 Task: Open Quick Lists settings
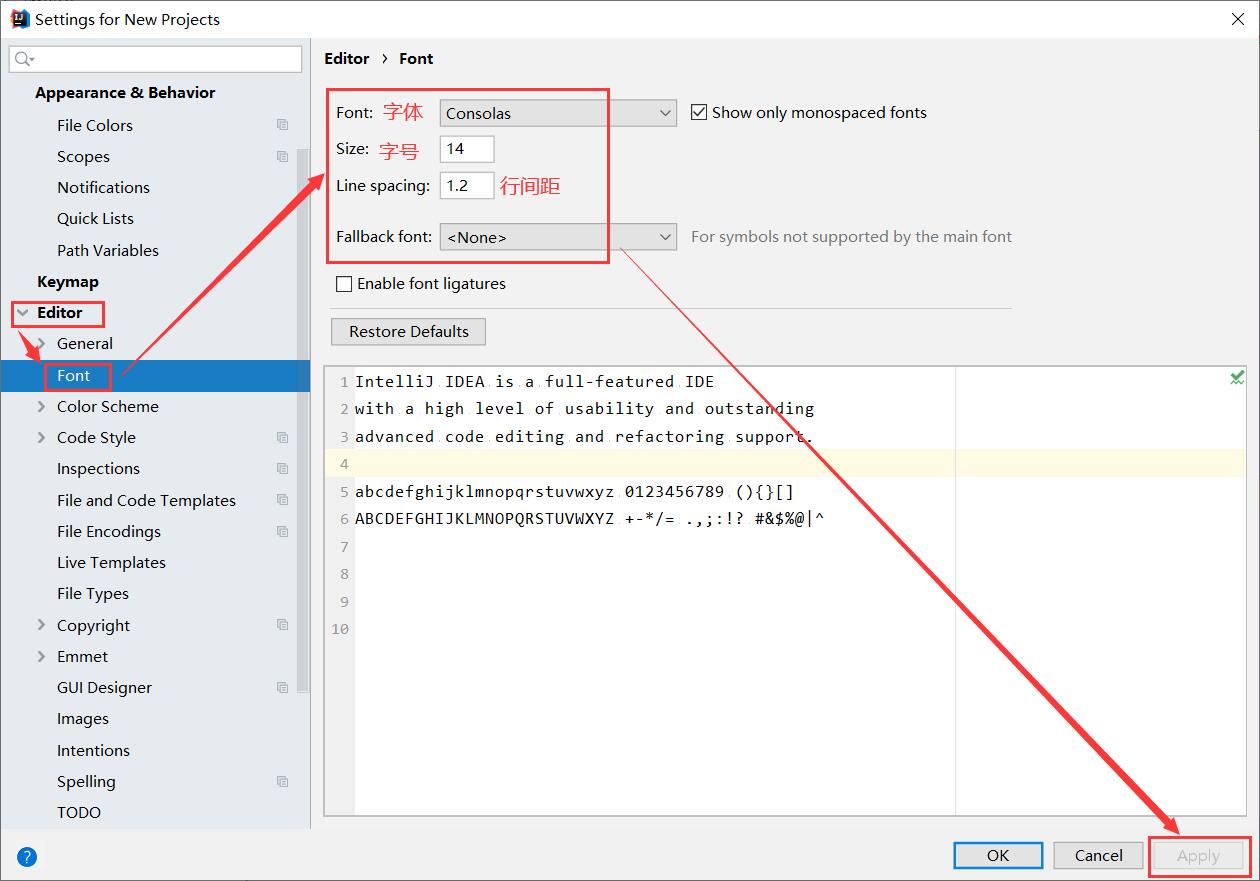point(95,218)
